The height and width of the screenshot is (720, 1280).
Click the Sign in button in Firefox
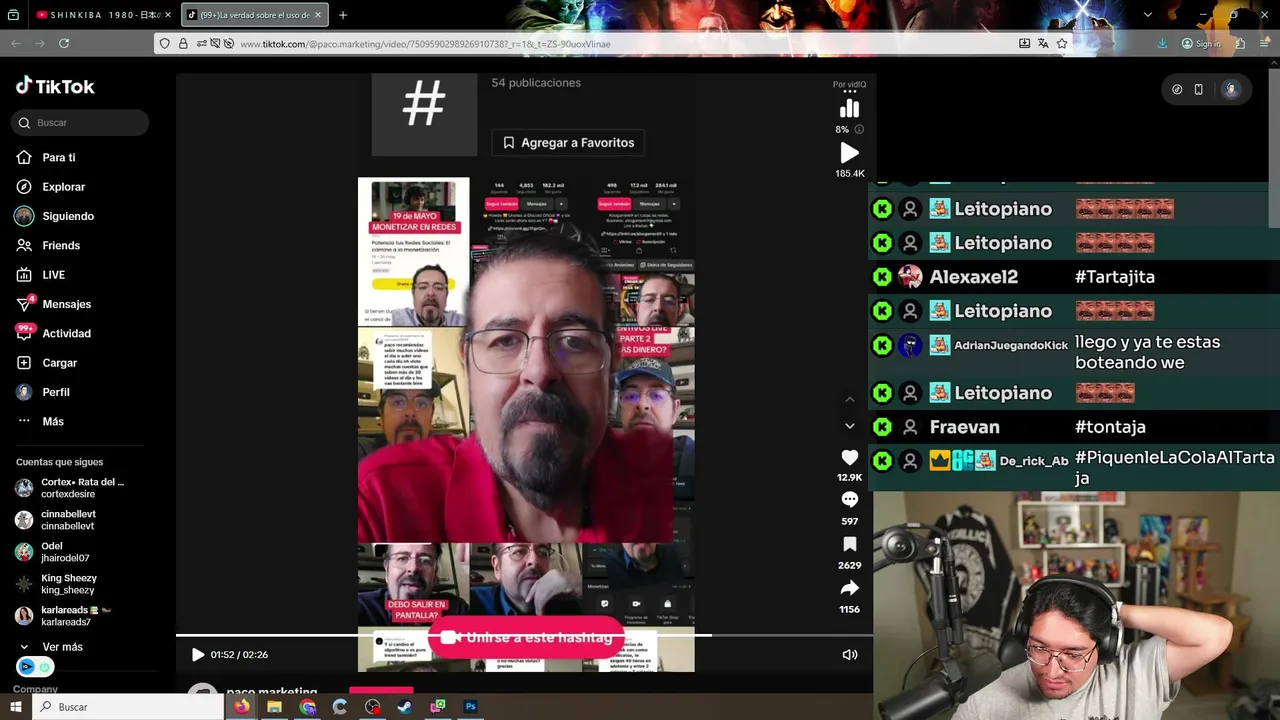[x=1201, y=44]
